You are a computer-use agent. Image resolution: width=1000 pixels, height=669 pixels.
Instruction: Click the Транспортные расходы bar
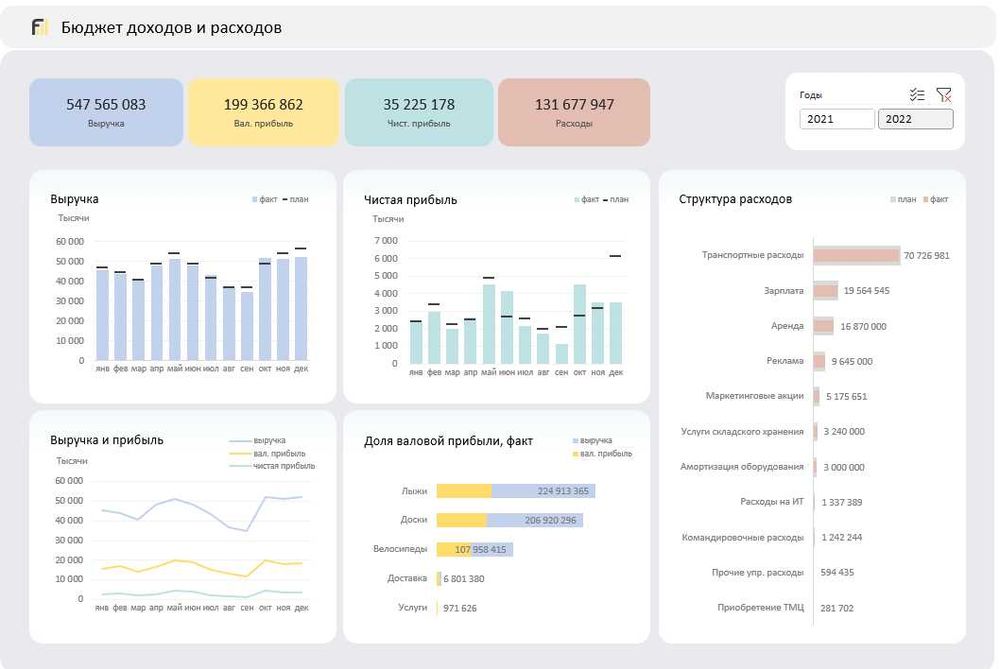coord(857,256)
